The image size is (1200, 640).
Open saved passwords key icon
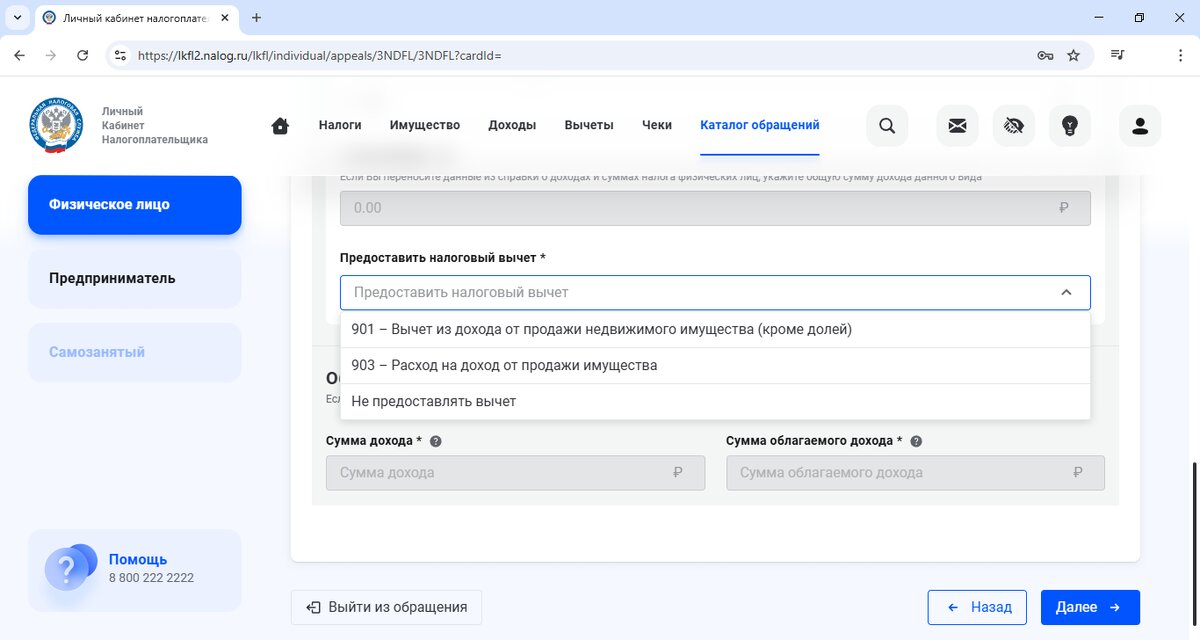1045,55
